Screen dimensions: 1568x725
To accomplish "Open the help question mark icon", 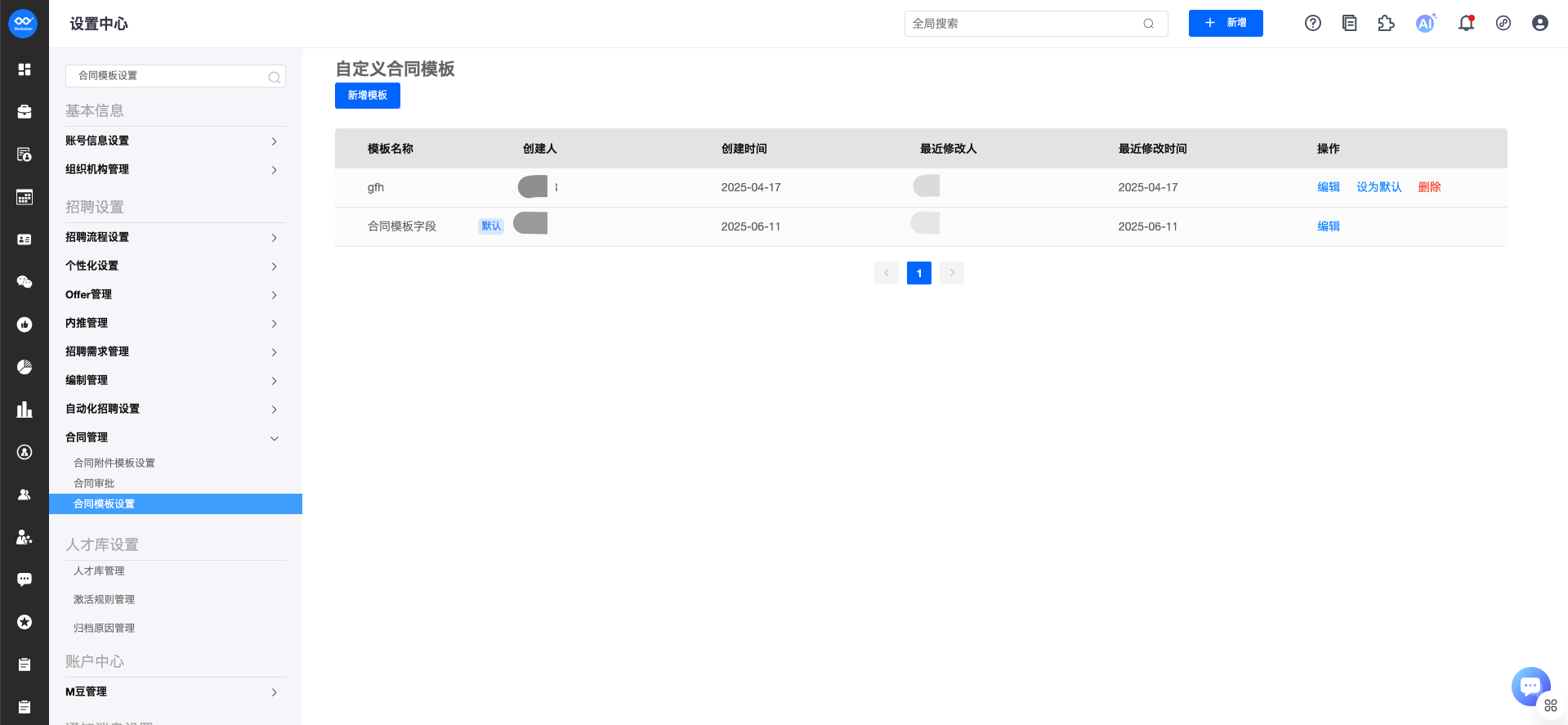I will [x=1313, y=24].
